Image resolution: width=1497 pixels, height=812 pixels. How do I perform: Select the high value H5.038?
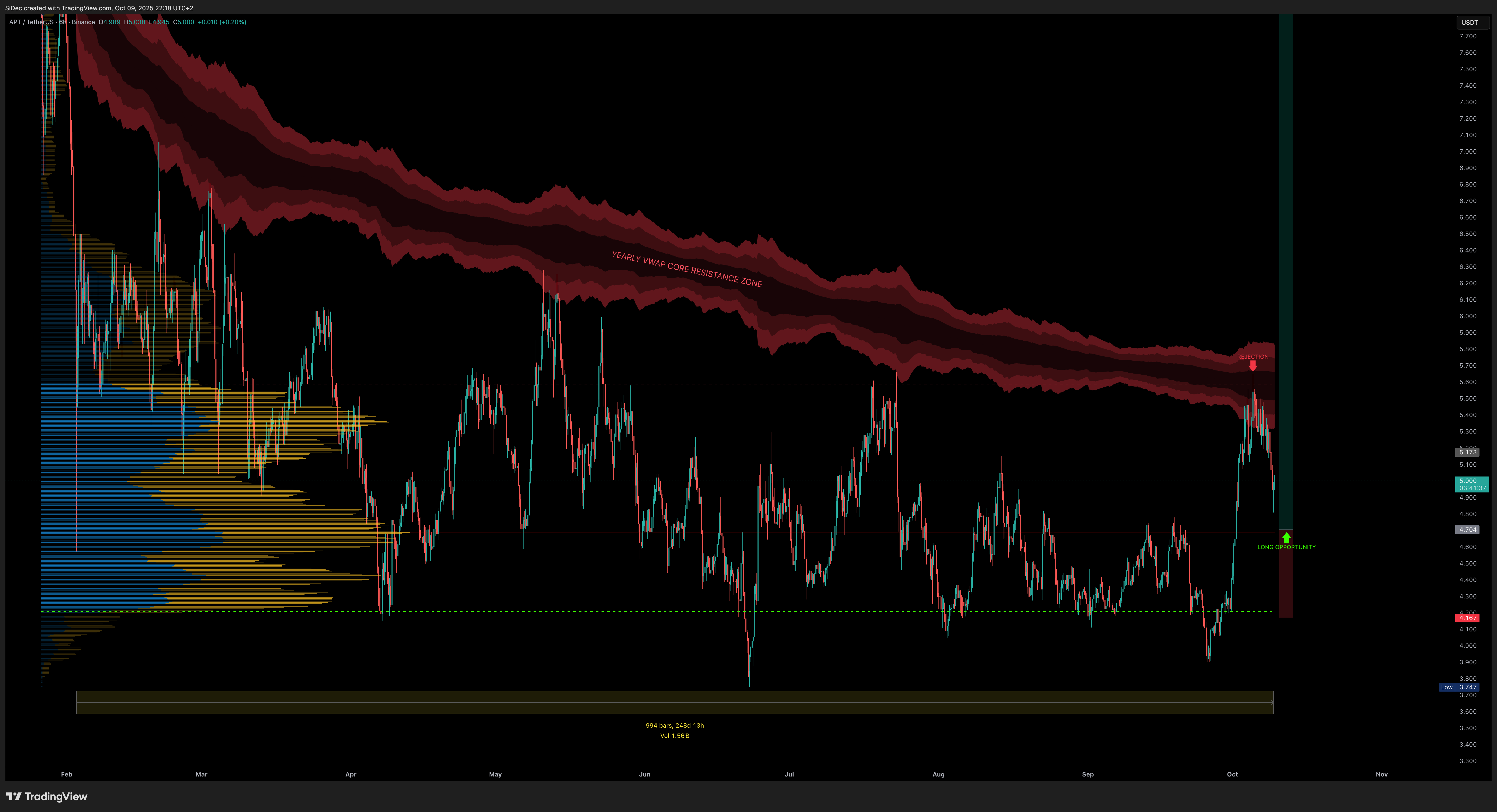[x=135, y=22]
